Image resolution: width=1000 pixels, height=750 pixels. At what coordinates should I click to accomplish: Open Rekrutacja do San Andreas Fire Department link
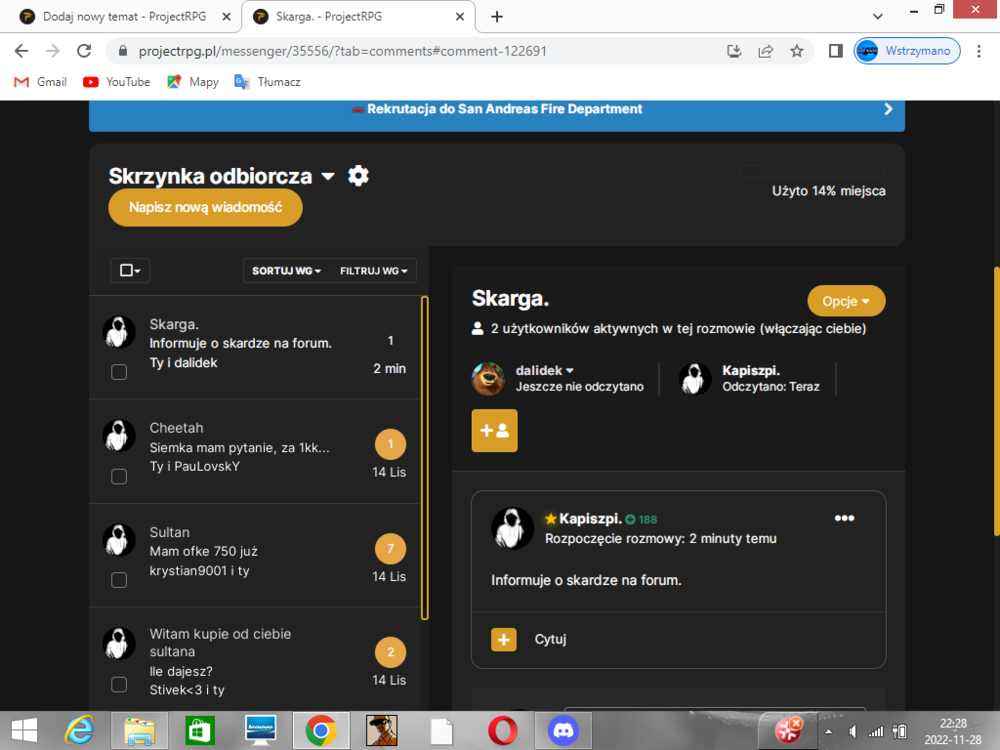[x=504, y=109]
